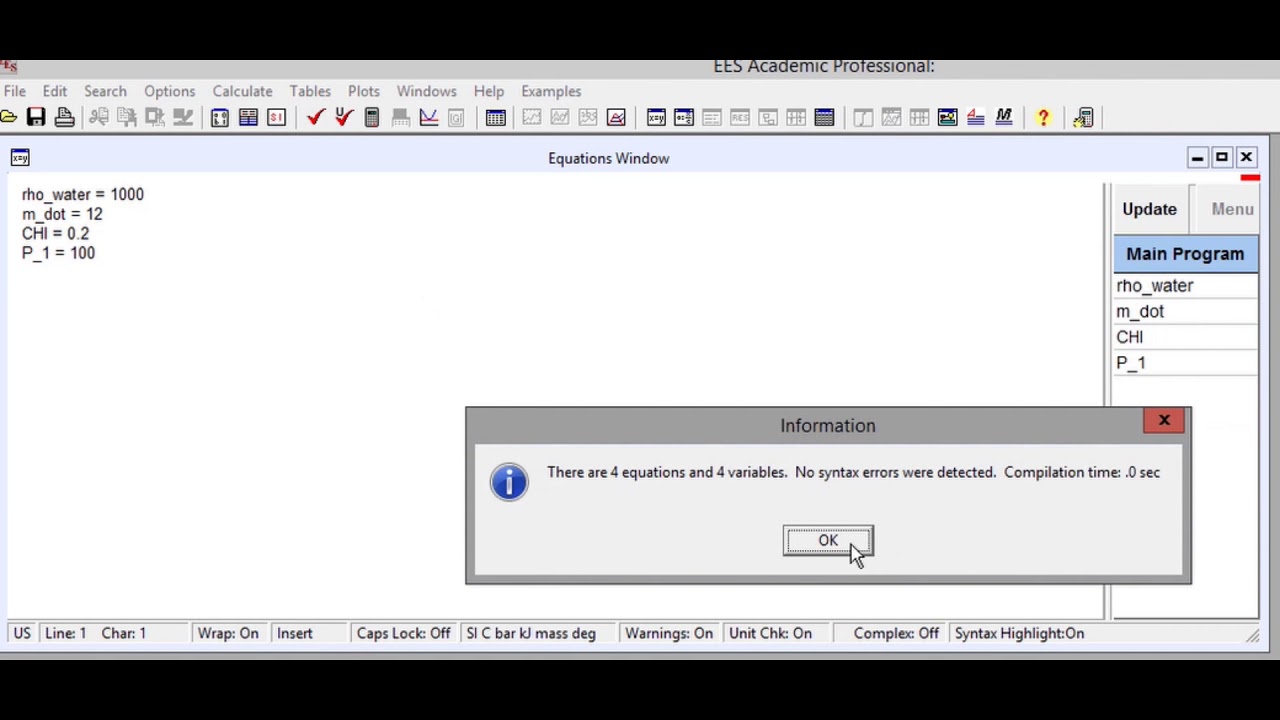The image size is (1280, 720).
Task: Select m_dot in variable list
Action: 1185,312
